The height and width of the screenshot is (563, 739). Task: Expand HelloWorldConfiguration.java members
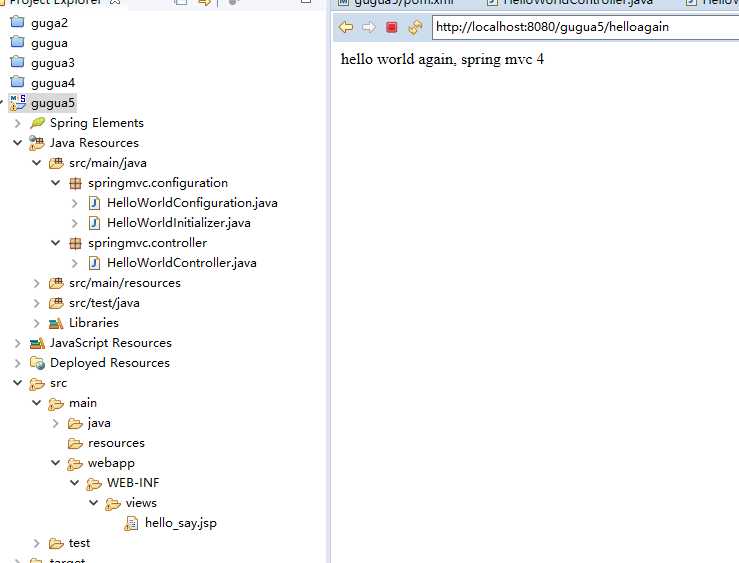pos(74,203)
